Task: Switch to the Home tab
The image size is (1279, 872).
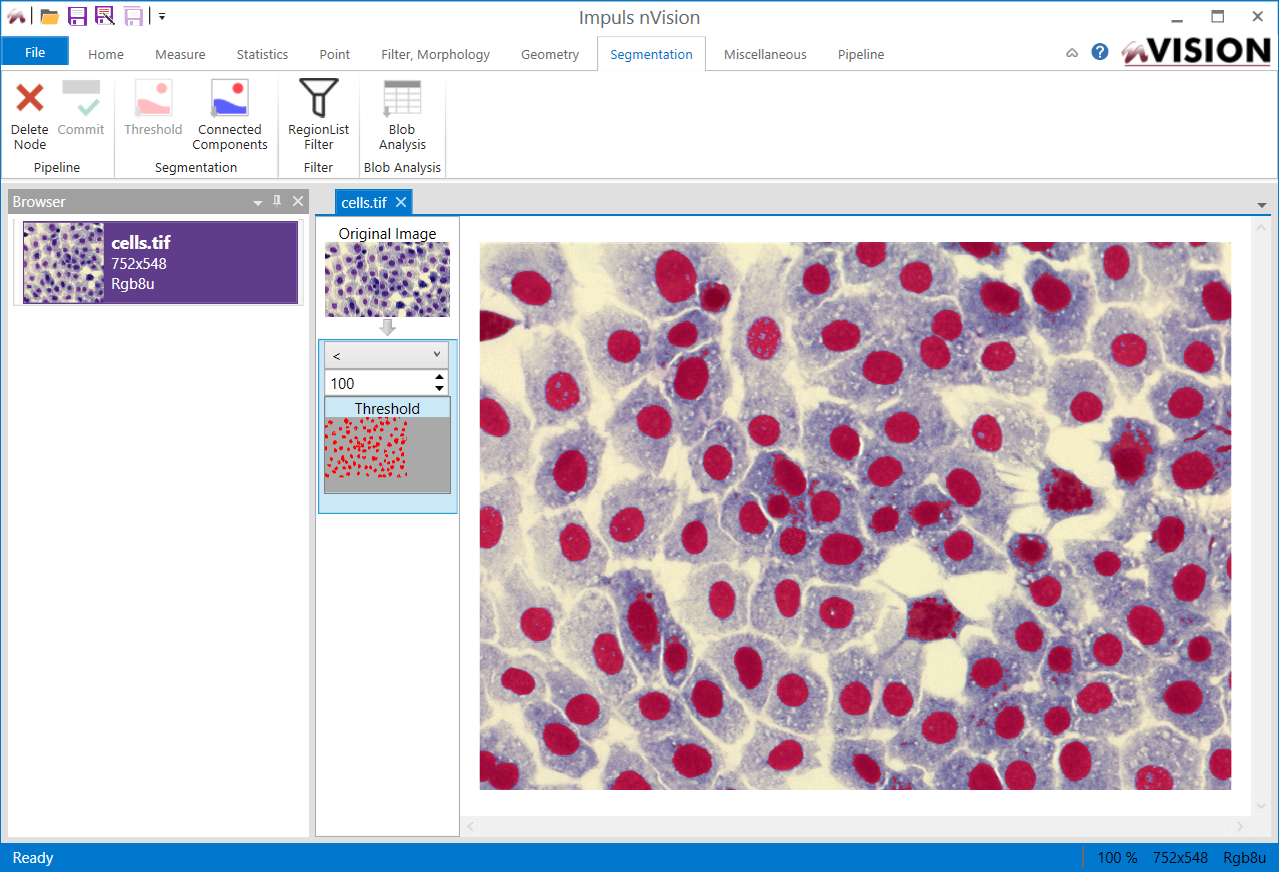Action: [106, 54]
